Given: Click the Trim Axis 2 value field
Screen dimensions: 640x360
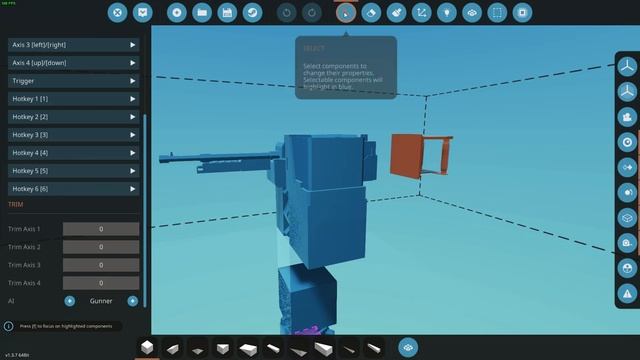Looking at the screenshot, I should pos(101,247).
